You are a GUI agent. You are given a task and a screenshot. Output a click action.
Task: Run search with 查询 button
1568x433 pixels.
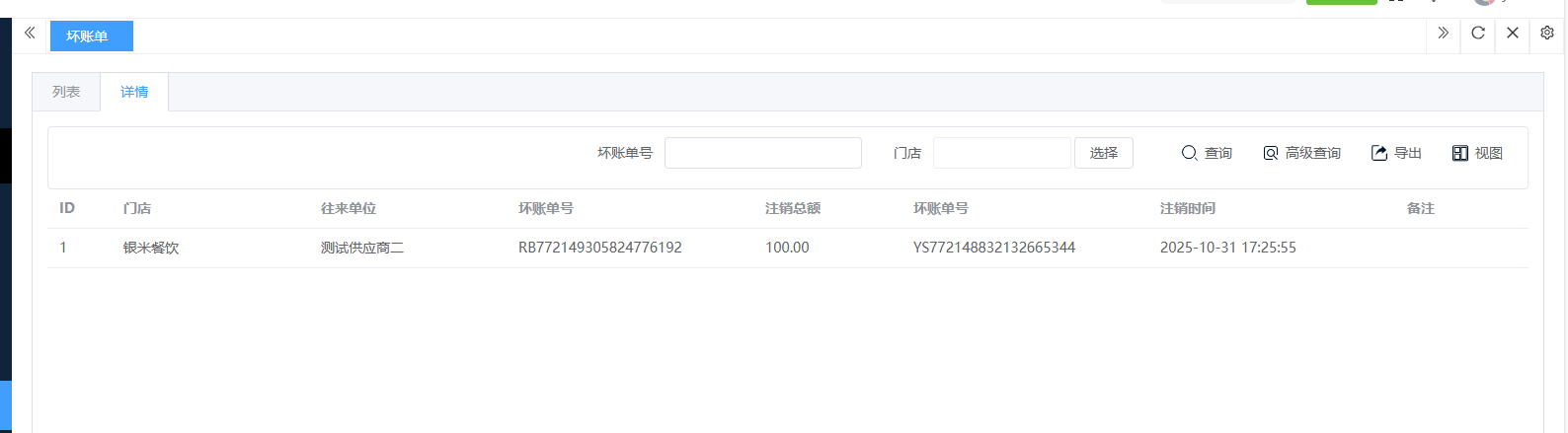tap(1207, 153)
